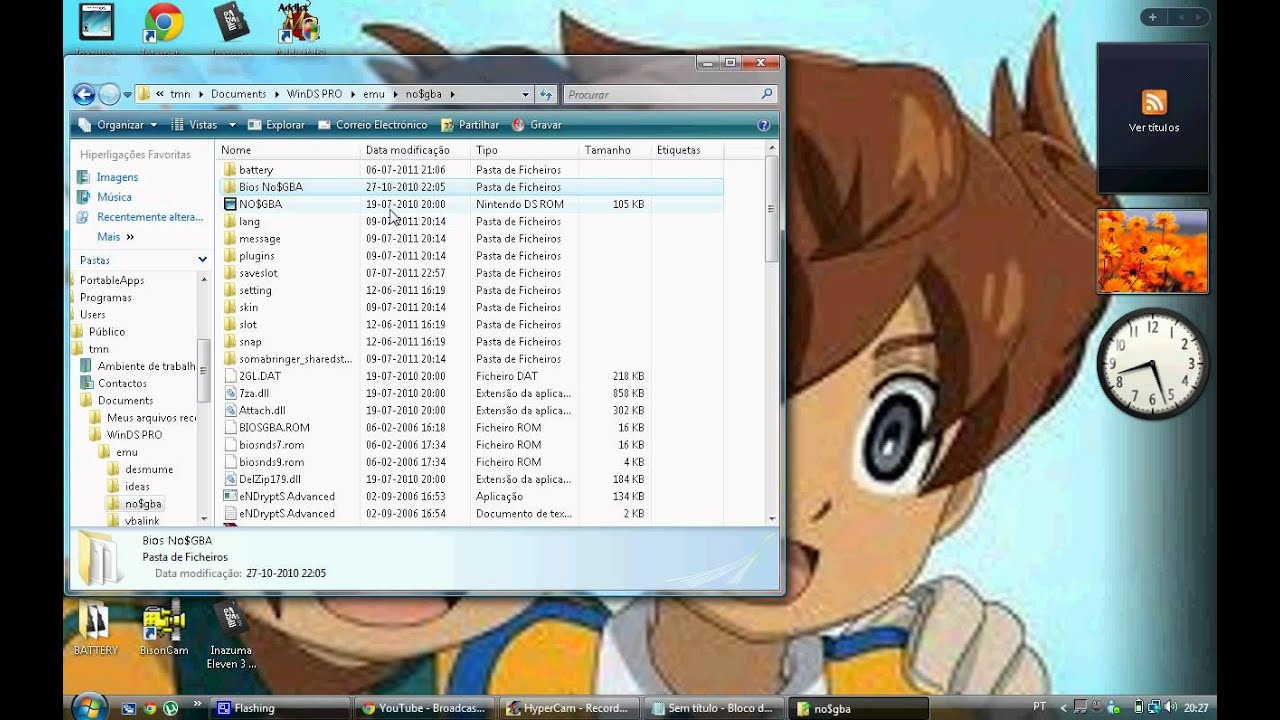Image resolution: width=1280 pixels, height=720 pixels.
Task: Click the Chrome quick launch taskbar icon
Action: point(150,708)
